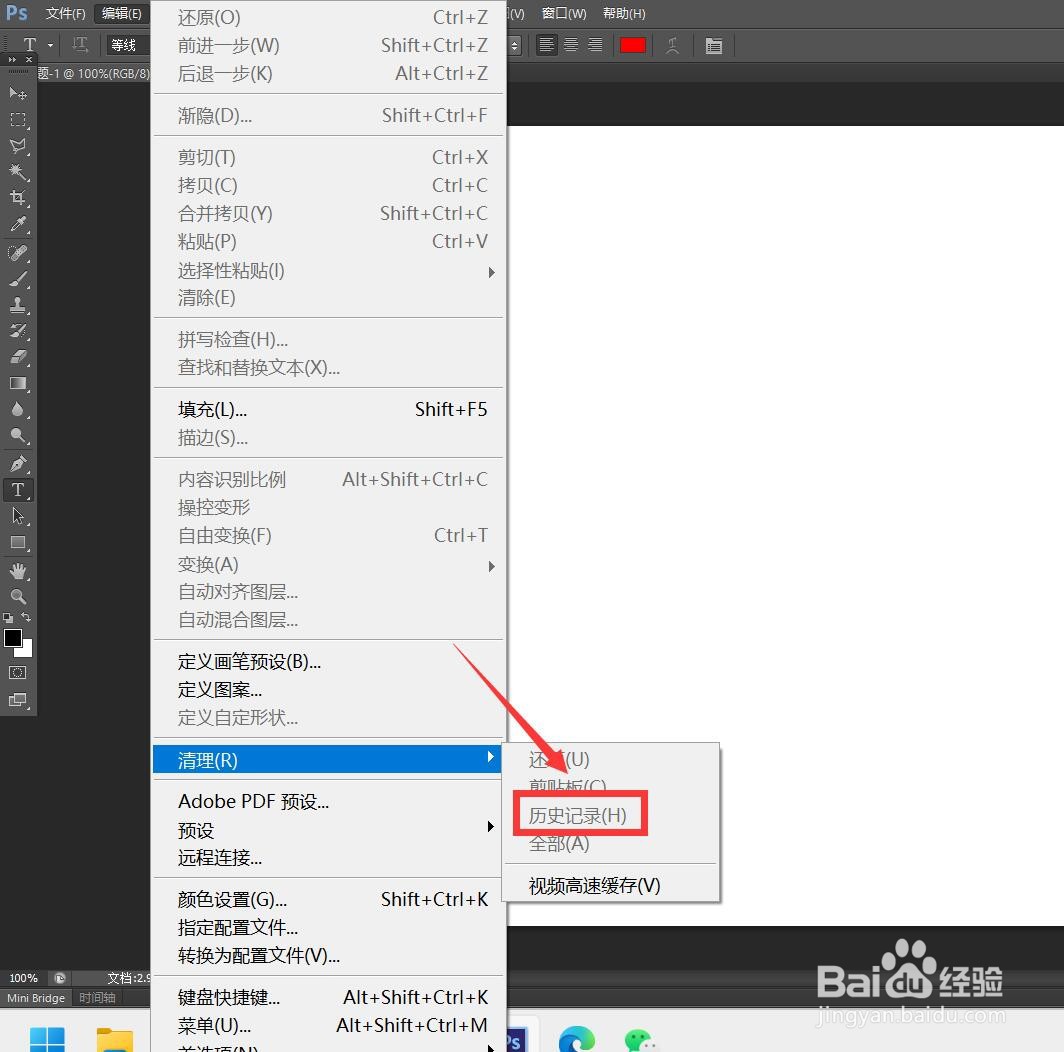
Task: Set right text alignment
Action: (x=595, y=45)
